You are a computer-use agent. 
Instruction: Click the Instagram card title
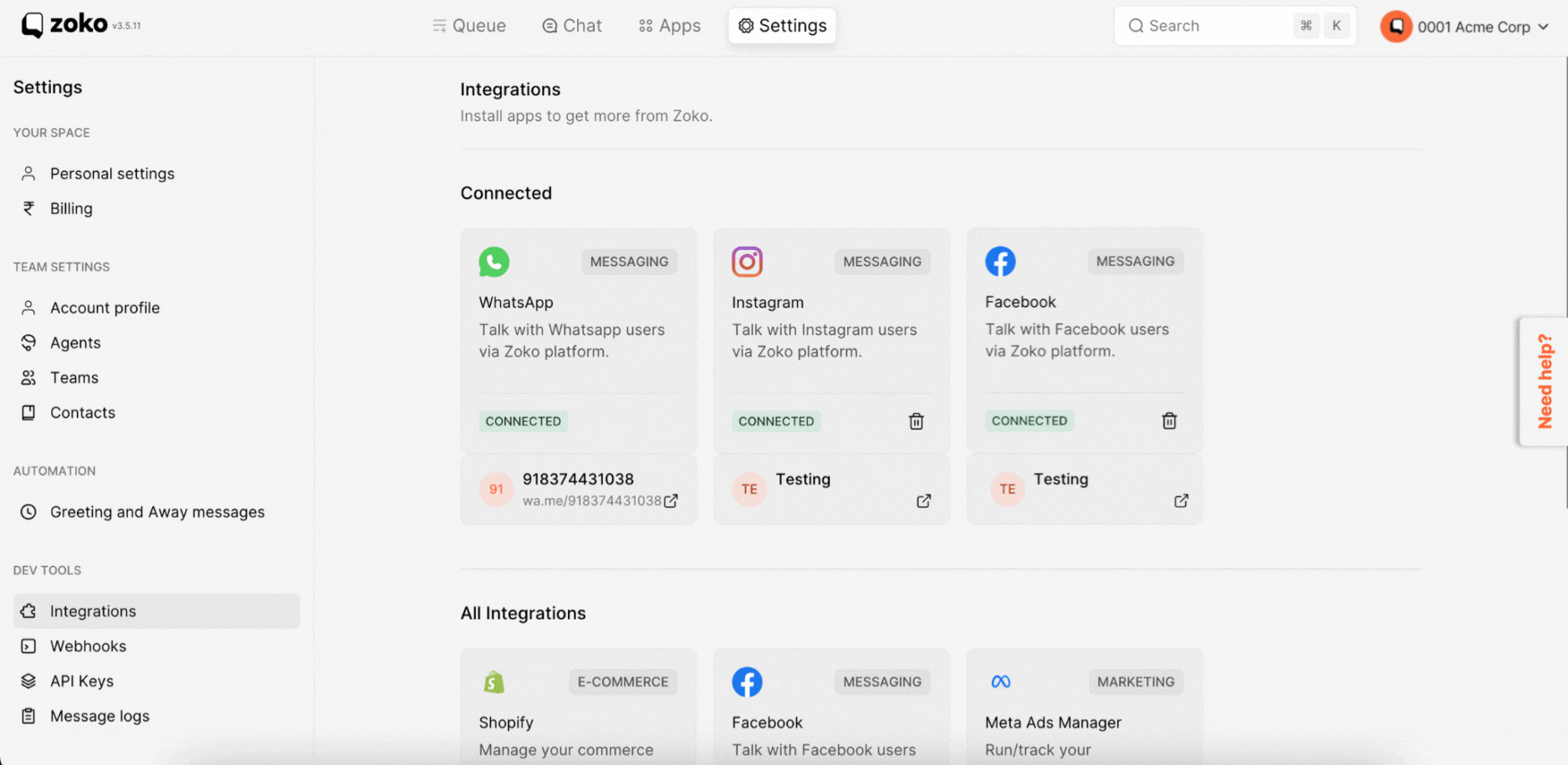click(x=768, y=303)
